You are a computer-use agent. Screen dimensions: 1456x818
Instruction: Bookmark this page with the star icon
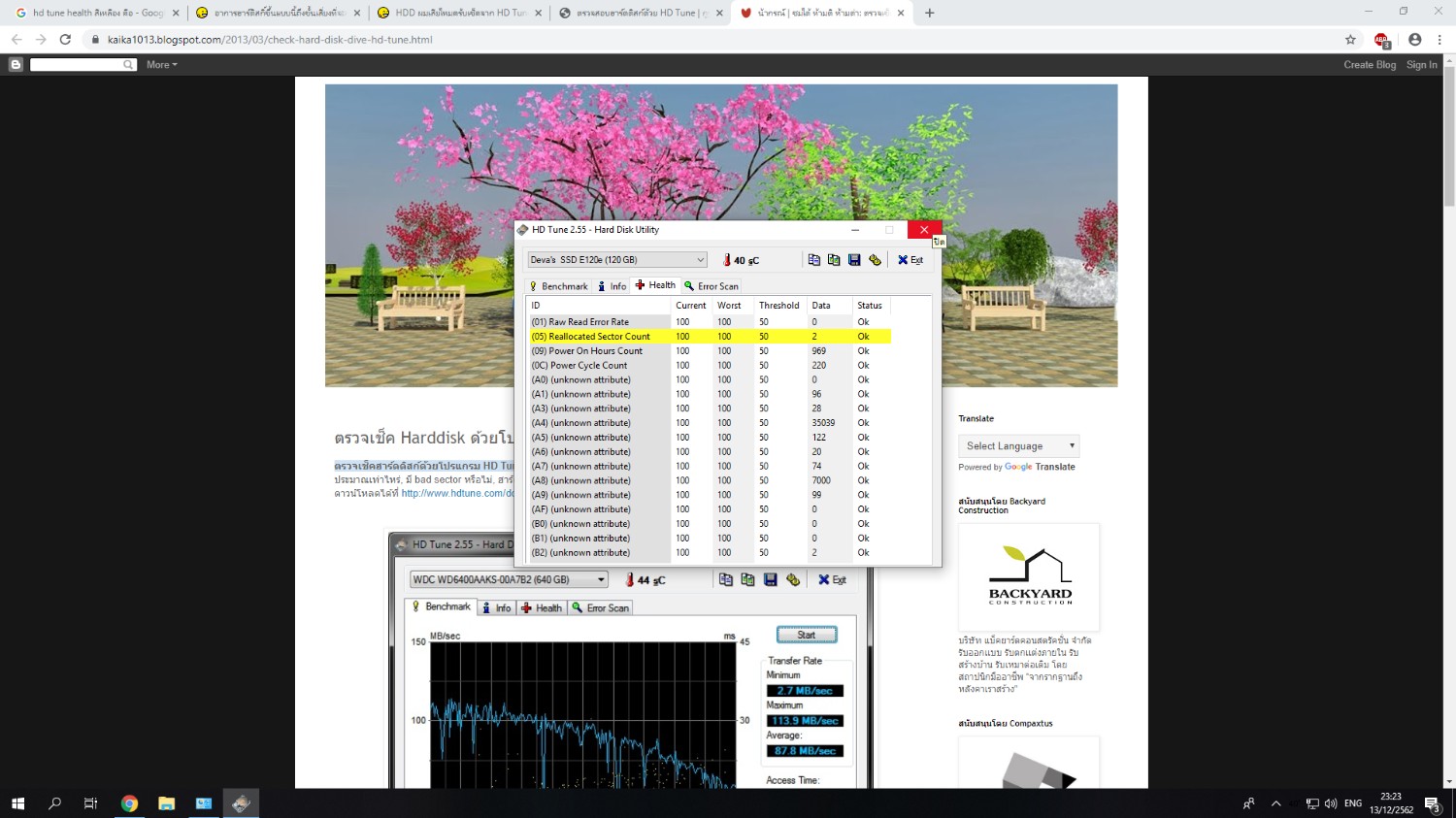click(1350, 40)
